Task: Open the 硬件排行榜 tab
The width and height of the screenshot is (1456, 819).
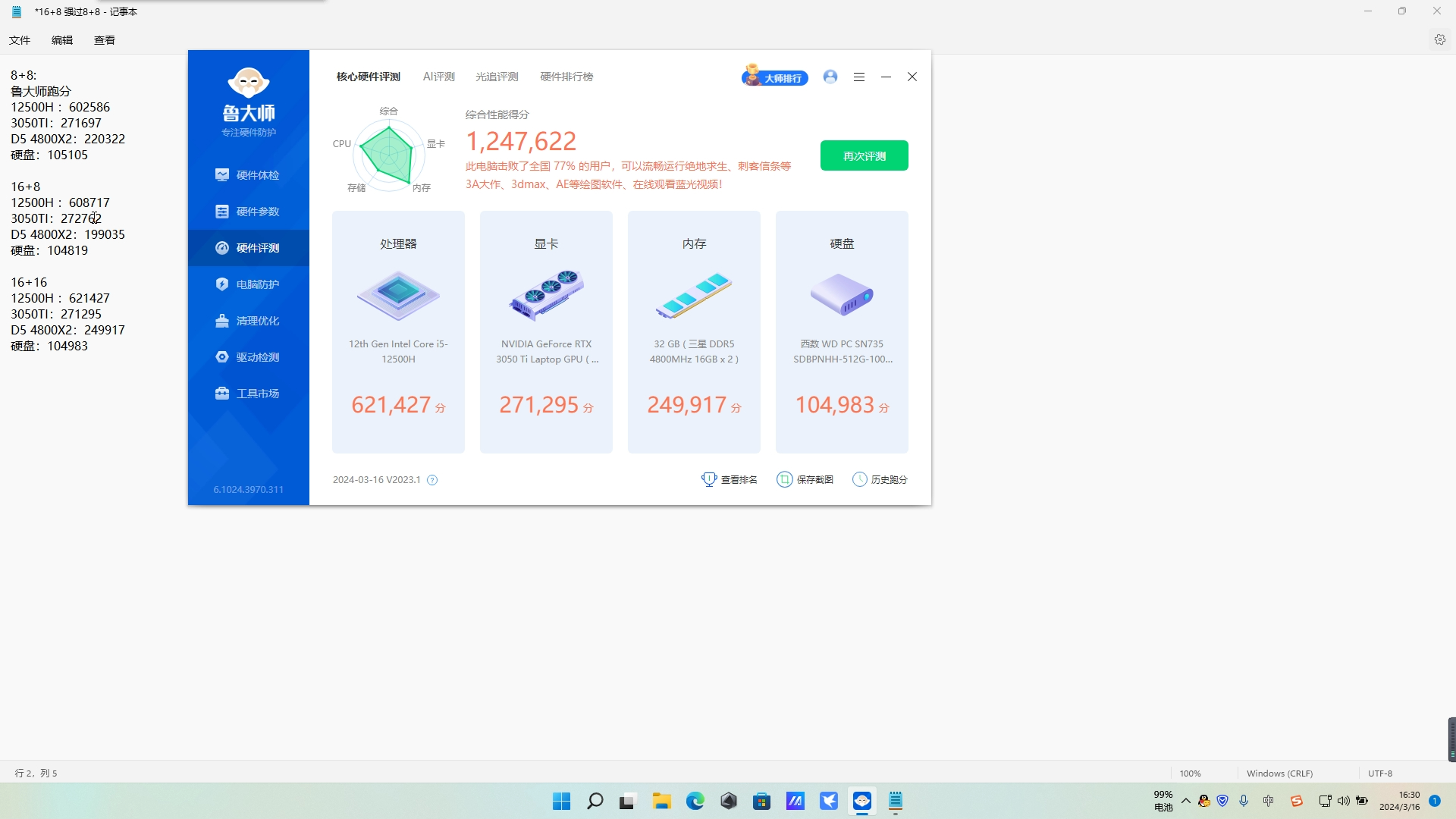Action: click(566, 77)
